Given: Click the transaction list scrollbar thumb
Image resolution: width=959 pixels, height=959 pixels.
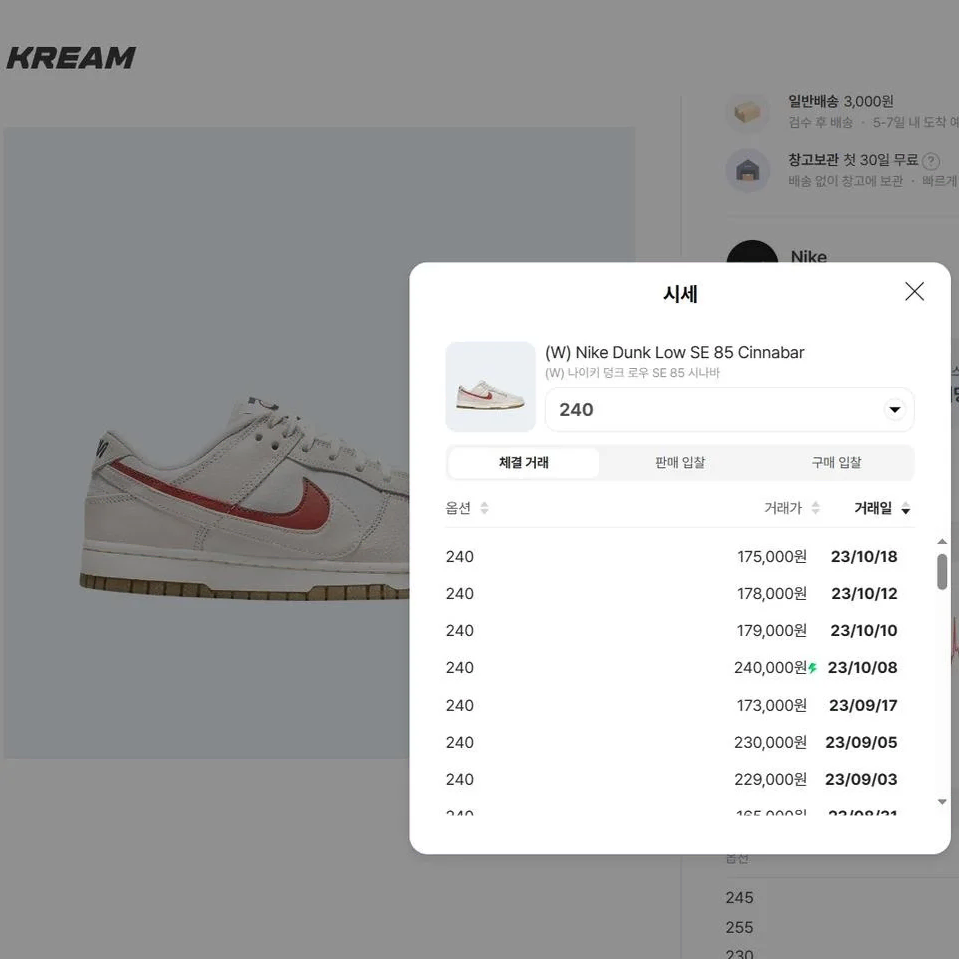Looking at the screenshot, I should [942, 572].
